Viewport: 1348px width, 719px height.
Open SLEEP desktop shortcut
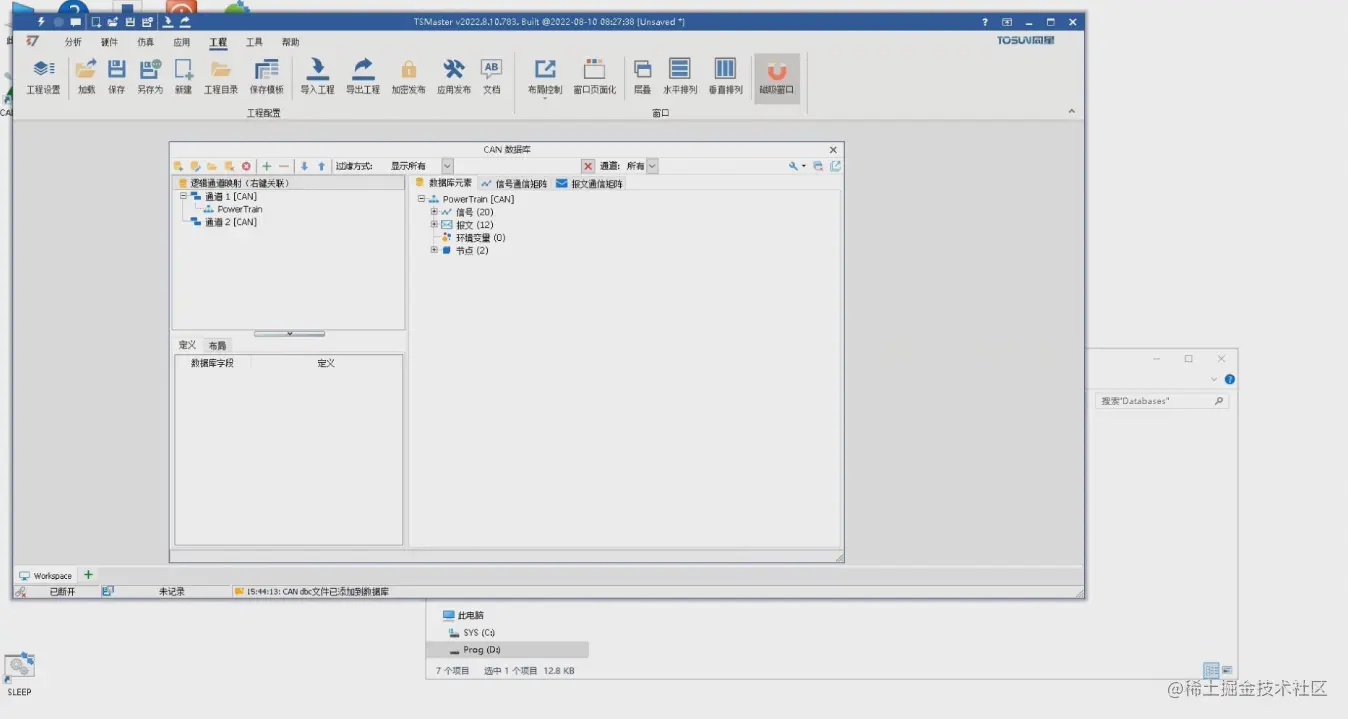[x=19, y=675]
